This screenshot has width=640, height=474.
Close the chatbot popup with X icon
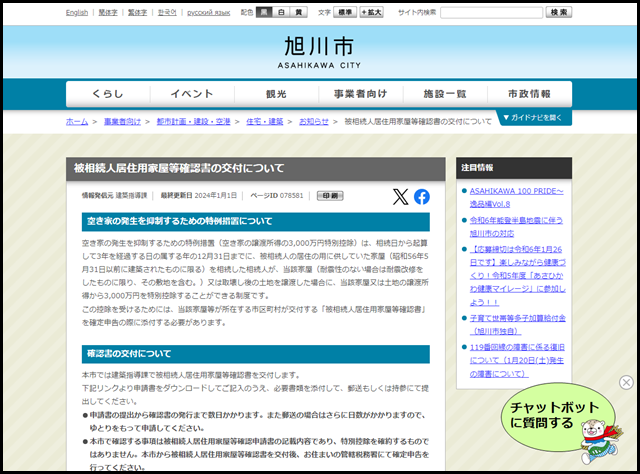click(x=626, y=382)
